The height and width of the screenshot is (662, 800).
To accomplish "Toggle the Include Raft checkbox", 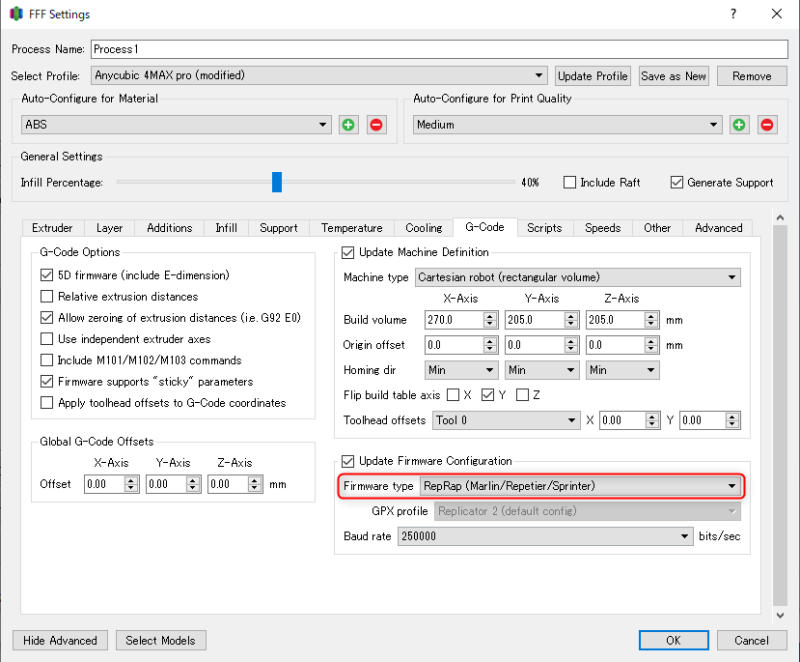I will pos(569,183).
